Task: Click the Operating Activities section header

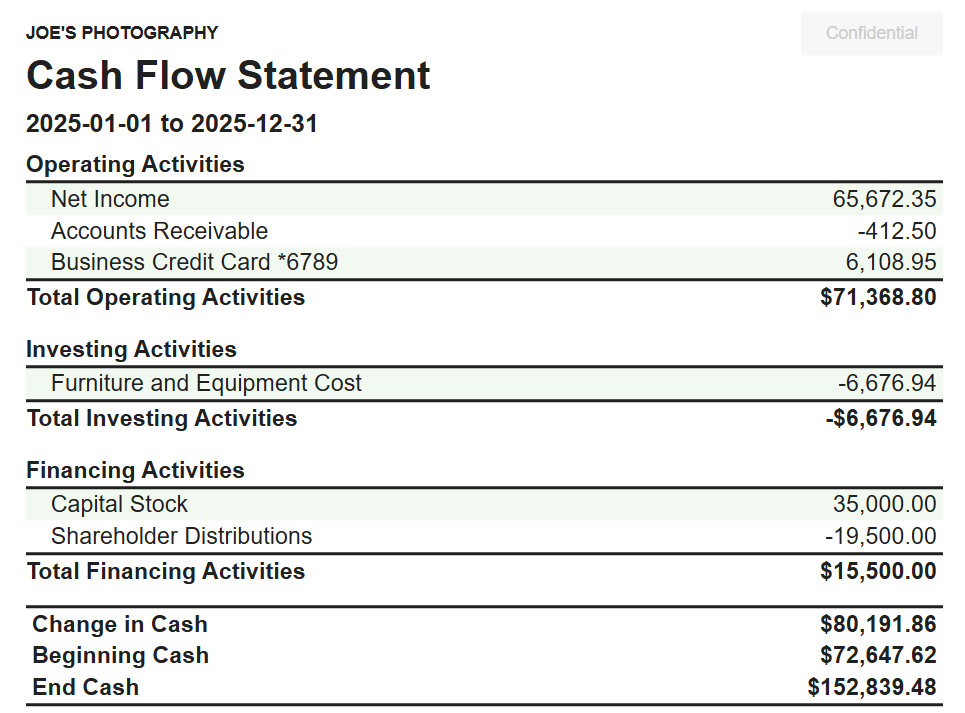Action: [135, 165]
